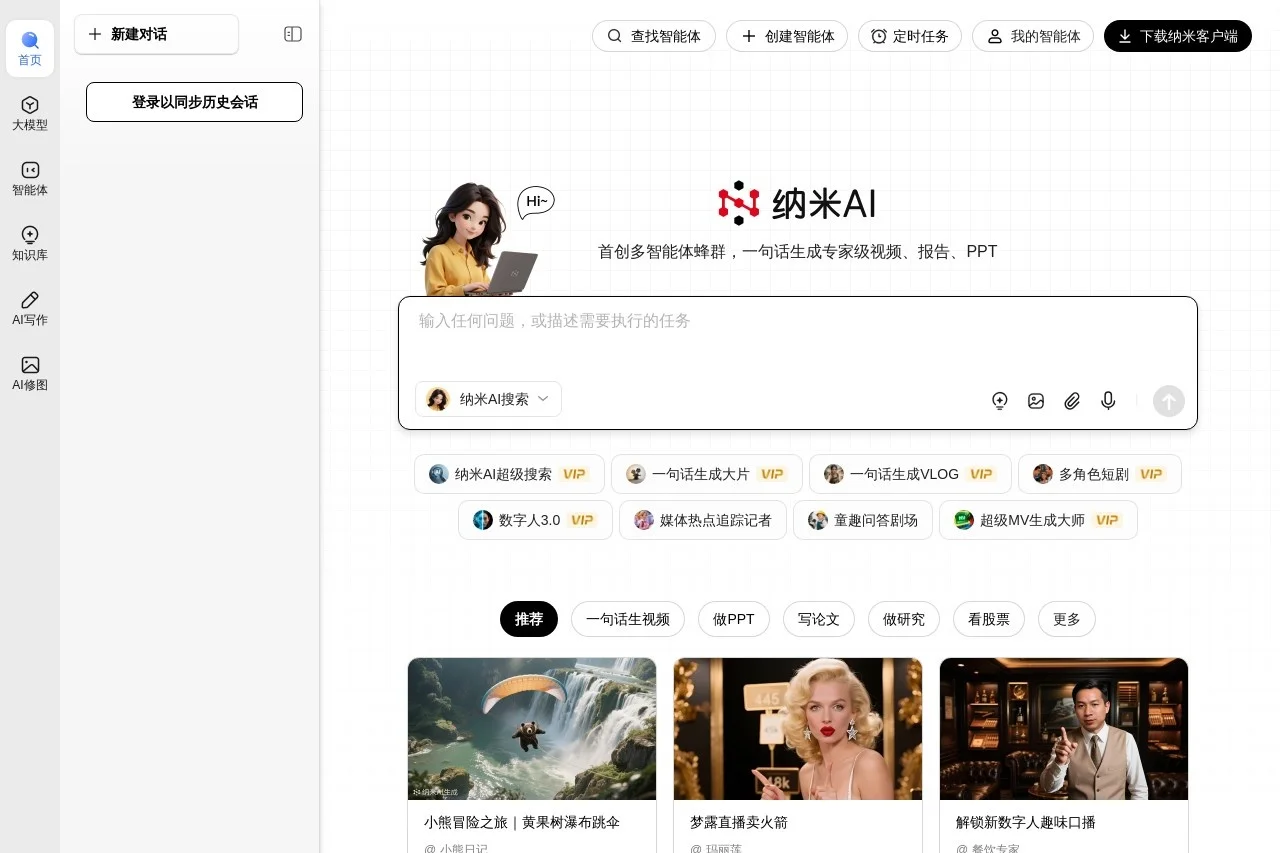The height and width of the screenshot is (853, 1280).
Task: Open the AI写作 tool in the sidebar
Action: click(29, 307)
